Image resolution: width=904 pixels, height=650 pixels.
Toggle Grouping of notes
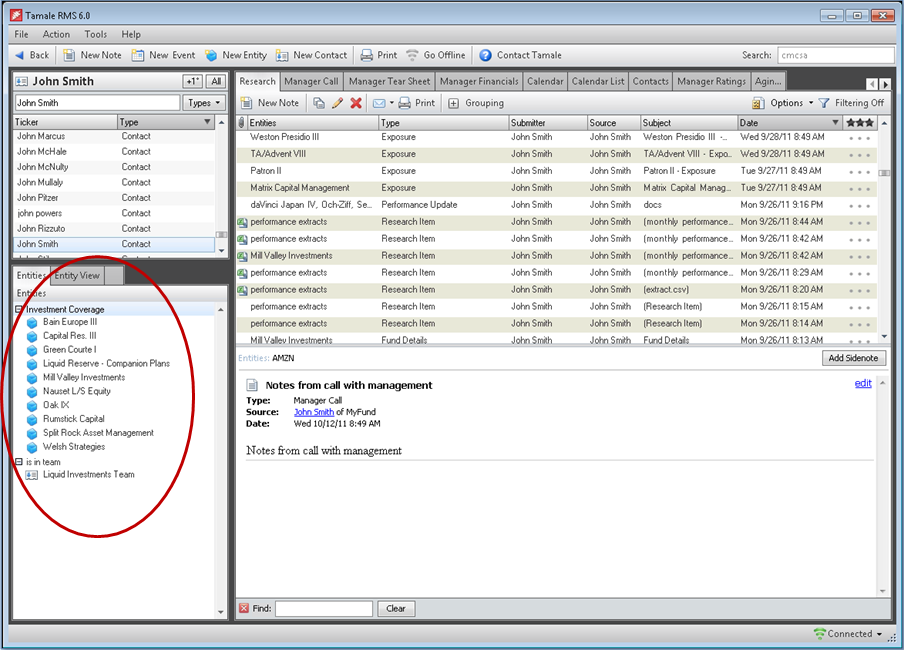pyautogui.click(x=476, y=103)
